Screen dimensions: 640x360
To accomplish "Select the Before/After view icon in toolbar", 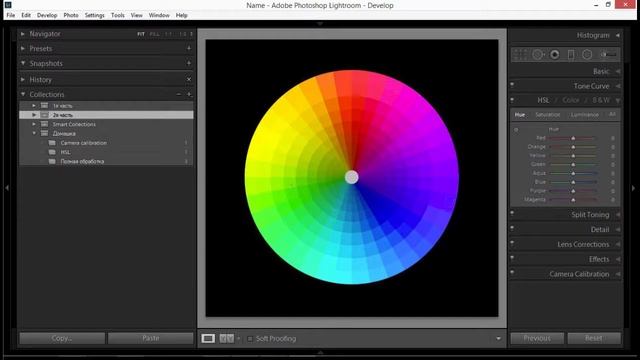I will coord(227,338).
